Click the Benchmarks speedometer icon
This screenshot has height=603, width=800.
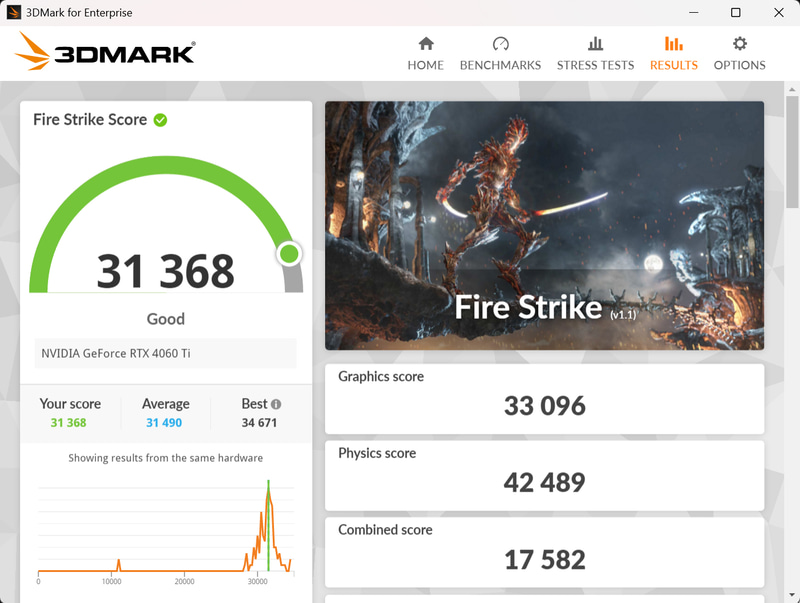500,44
